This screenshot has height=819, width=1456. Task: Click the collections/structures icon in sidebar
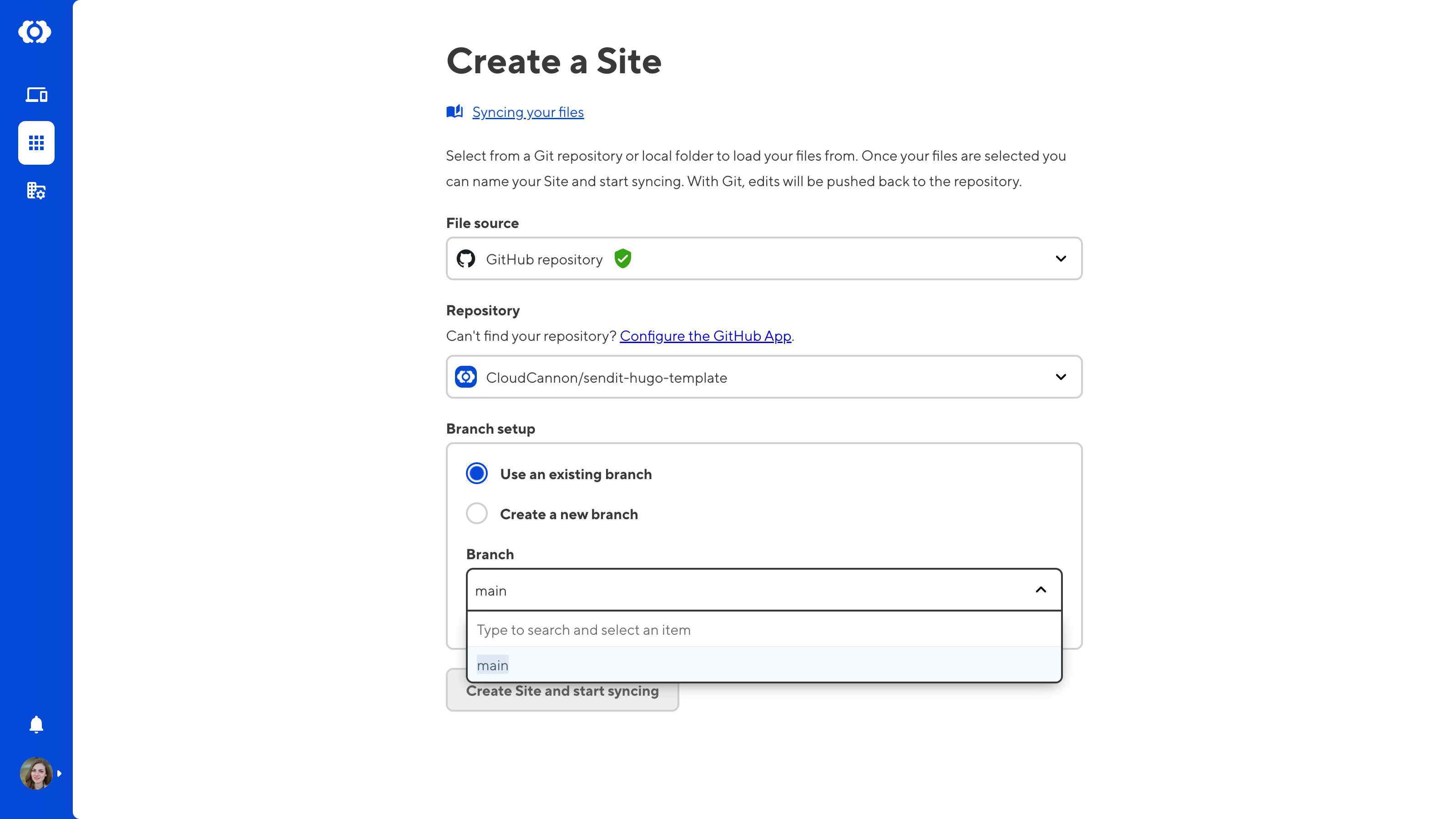(x=36, y=190)
